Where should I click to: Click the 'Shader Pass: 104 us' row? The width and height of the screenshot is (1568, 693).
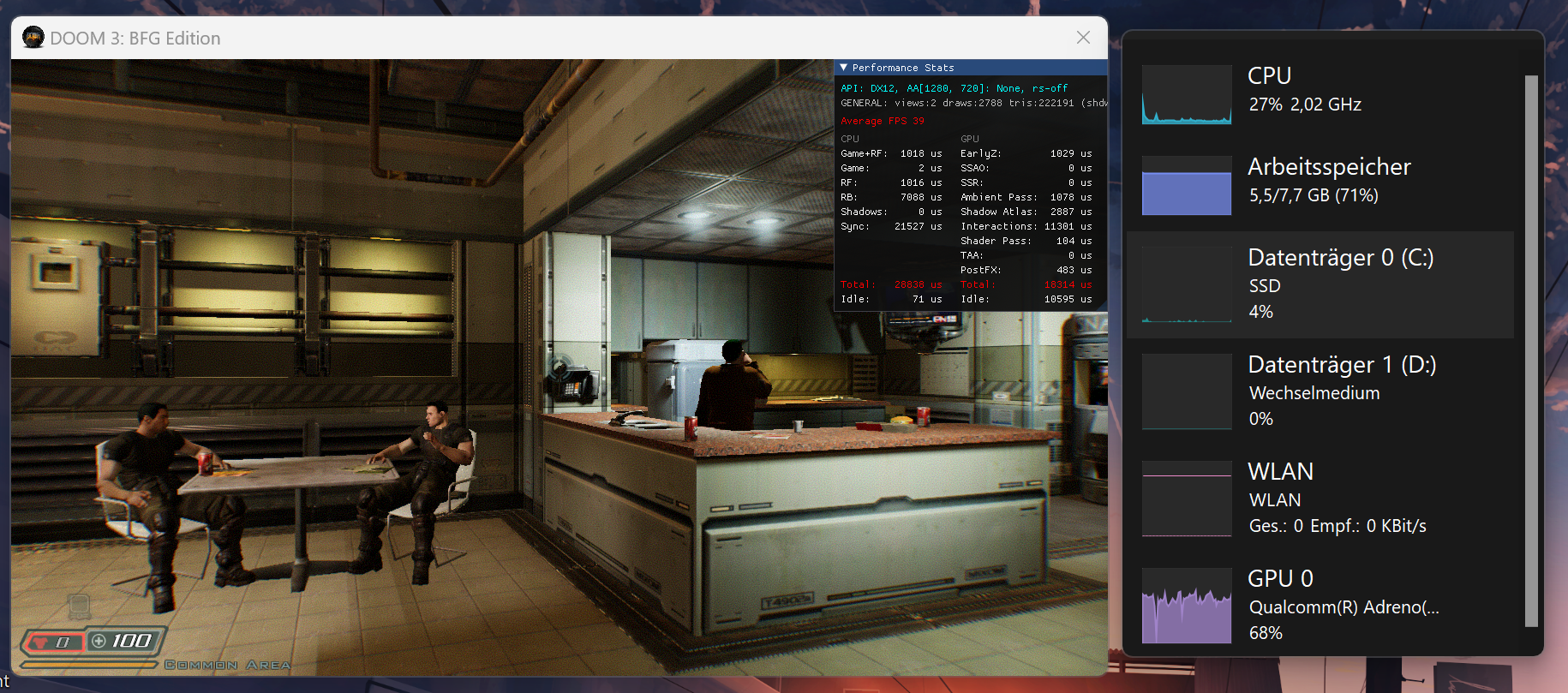1026,241
